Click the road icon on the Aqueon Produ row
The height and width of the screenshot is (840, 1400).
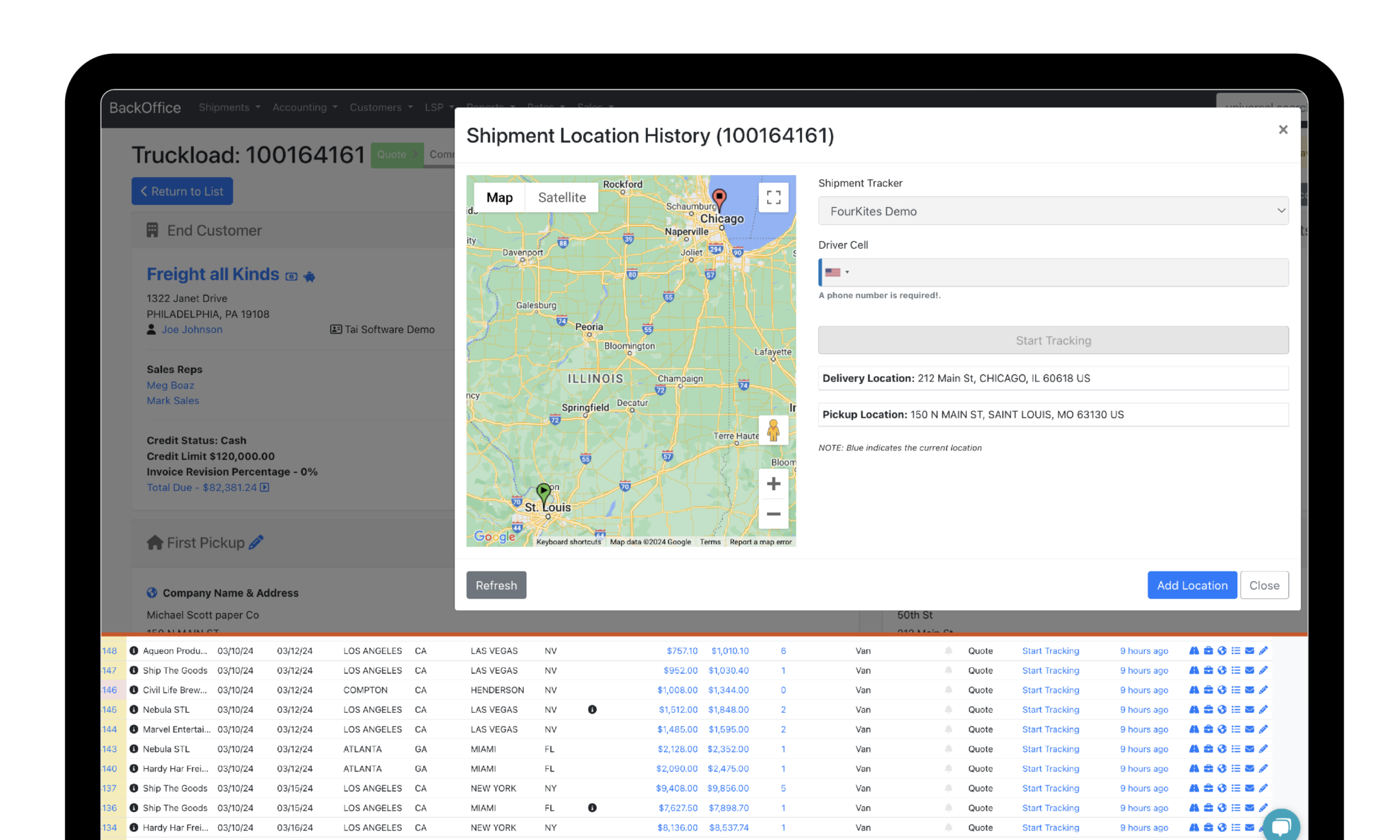[1194, 651]
